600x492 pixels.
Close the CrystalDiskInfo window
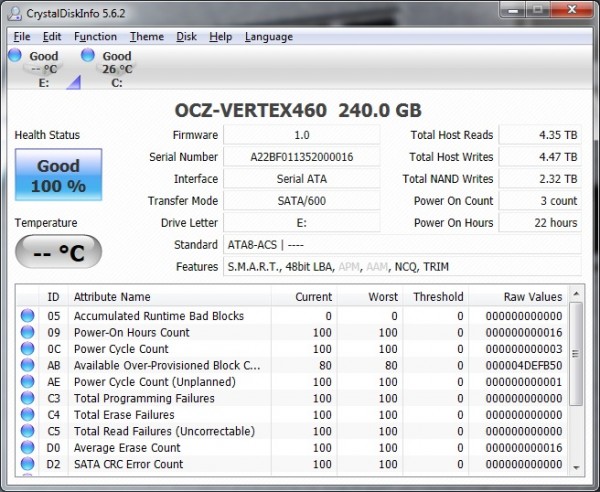pos(572,10)
